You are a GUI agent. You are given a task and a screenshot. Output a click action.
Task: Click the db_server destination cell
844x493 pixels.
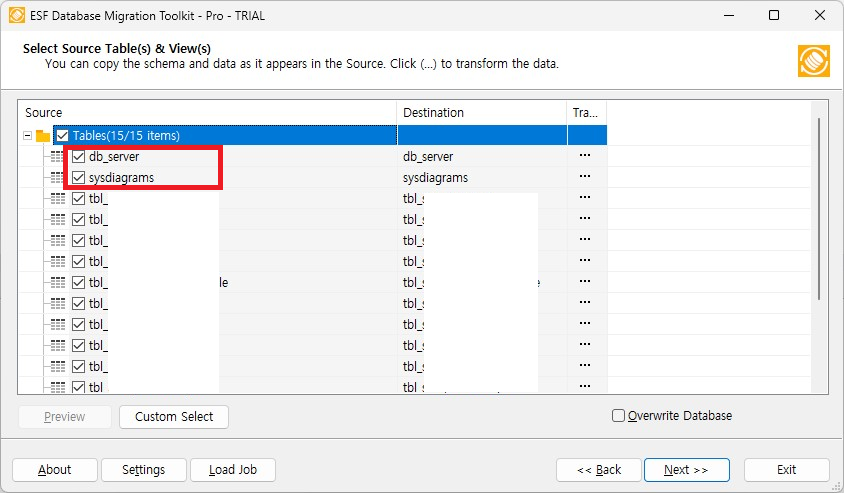click(x=482, y=157)
